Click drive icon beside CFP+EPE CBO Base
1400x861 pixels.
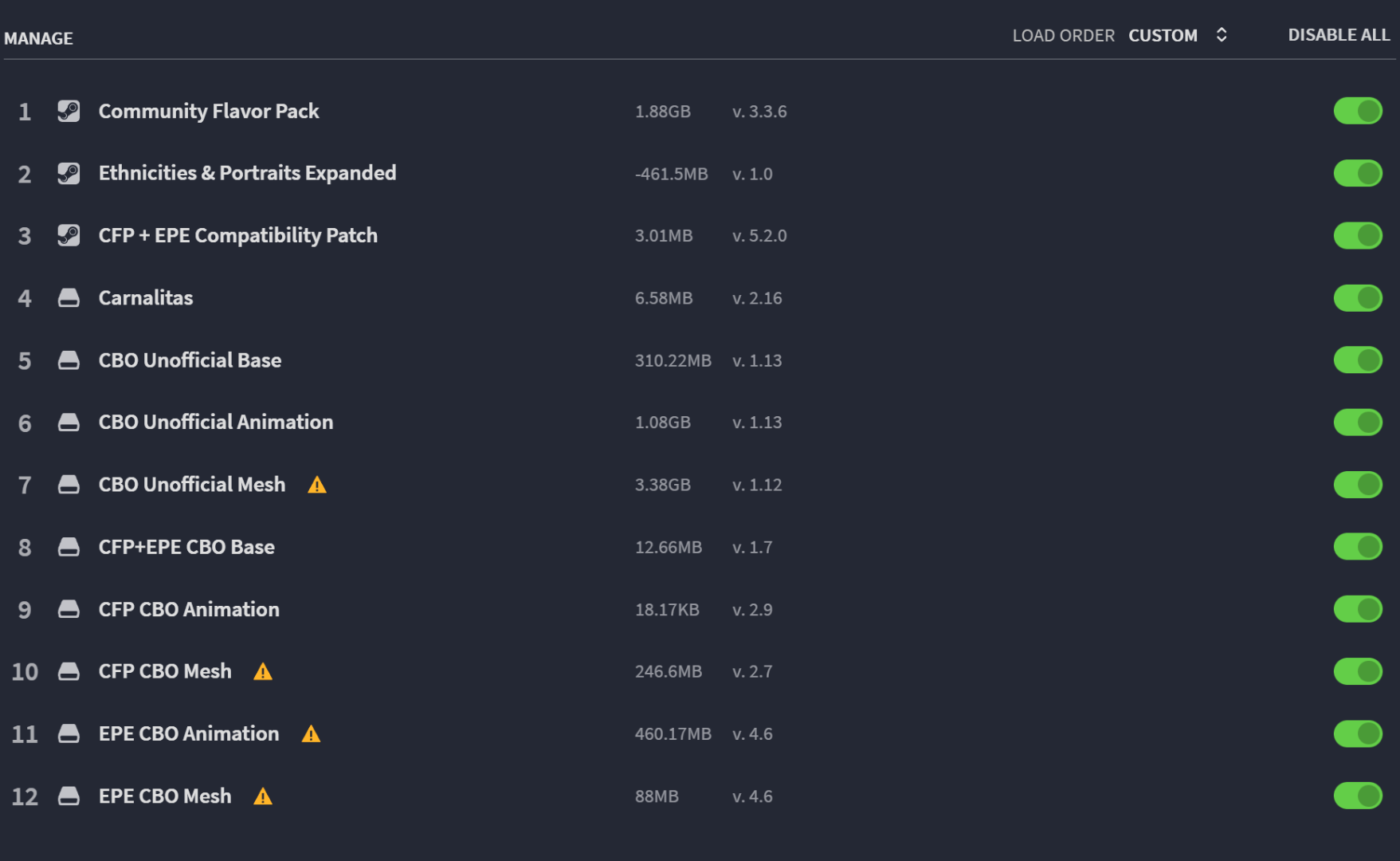click(69, 547)
